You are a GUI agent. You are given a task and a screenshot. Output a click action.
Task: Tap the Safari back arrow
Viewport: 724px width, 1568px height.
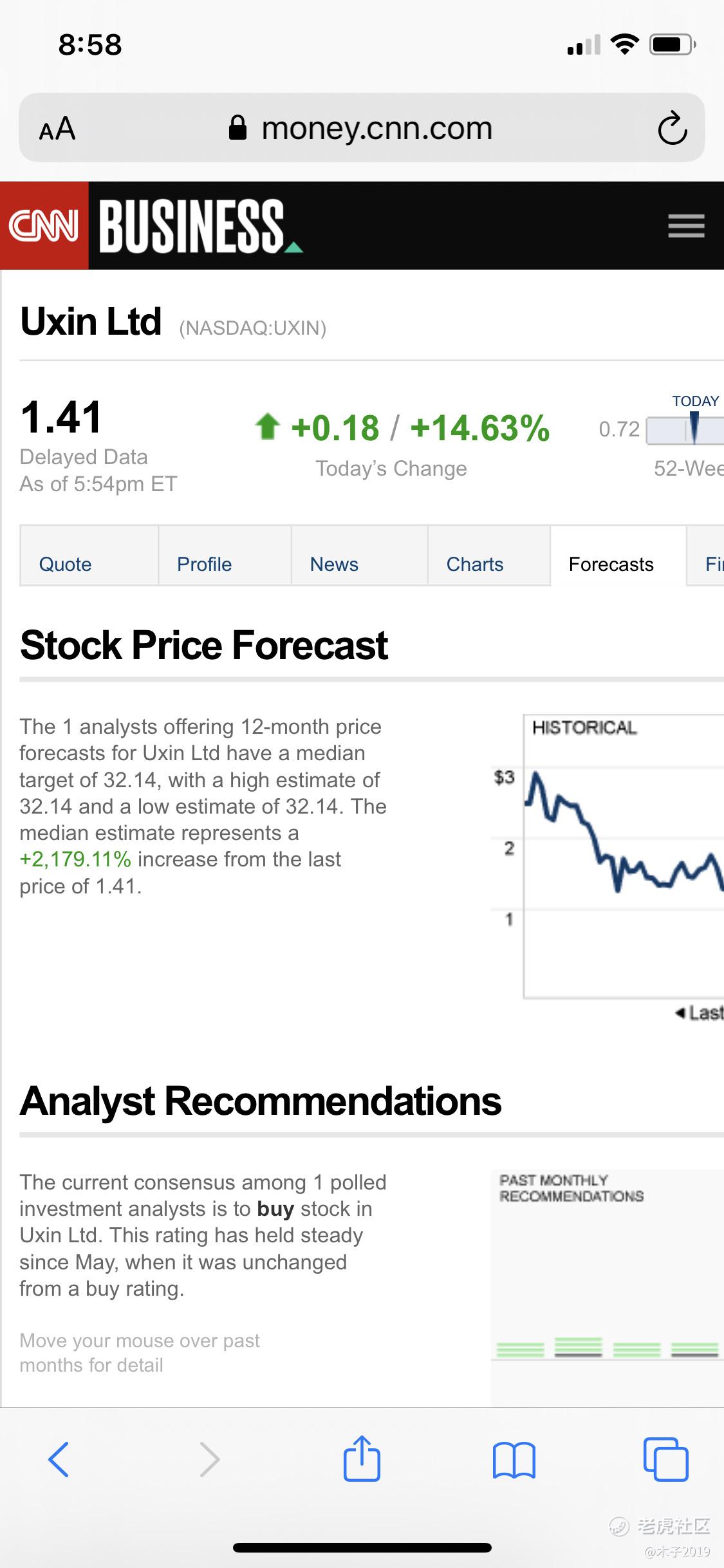tap(59, 1459)
